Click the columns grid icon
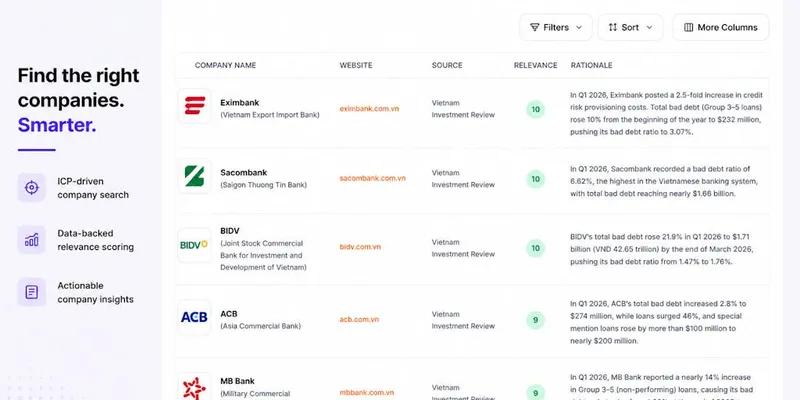 point(688,28)
